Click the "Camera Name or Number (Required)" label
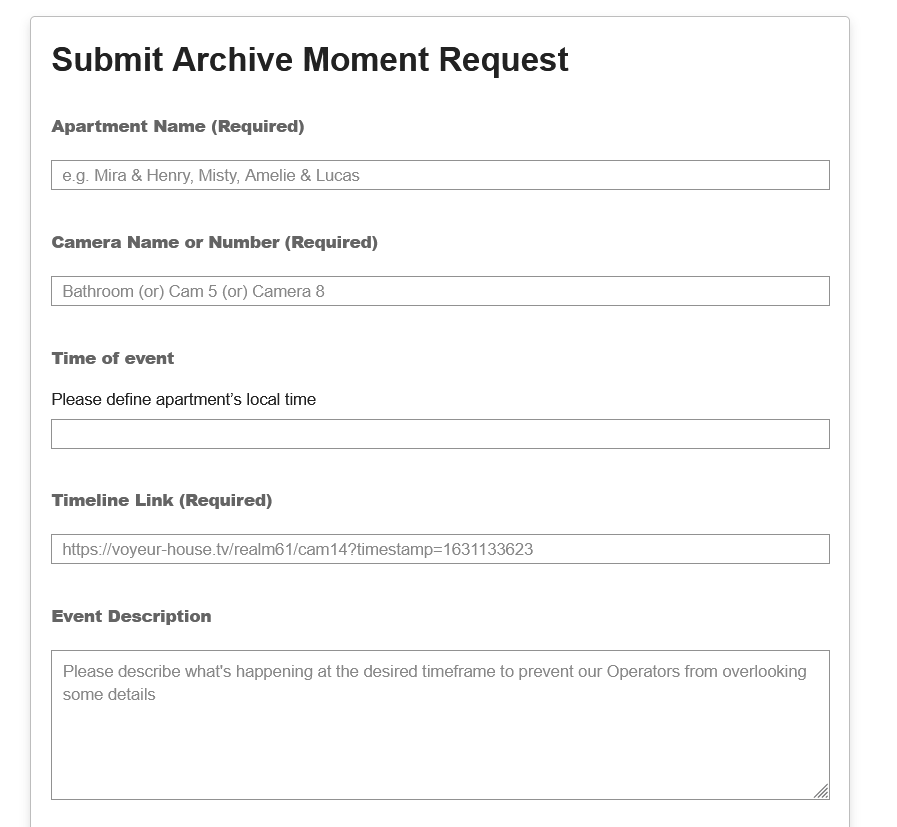 [214, 242]
